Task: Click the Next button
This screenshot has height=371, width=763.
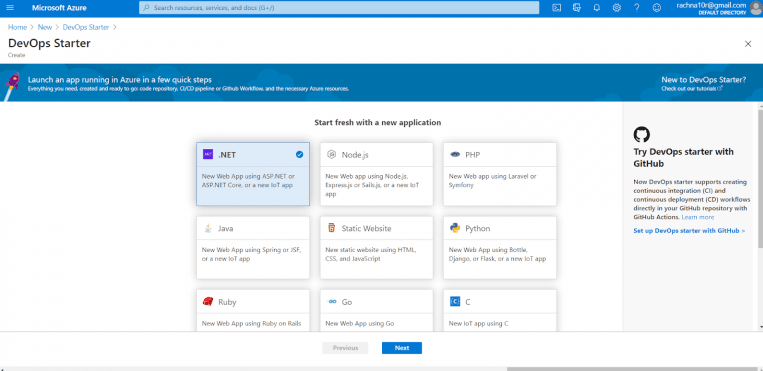Action: (402, 348)
